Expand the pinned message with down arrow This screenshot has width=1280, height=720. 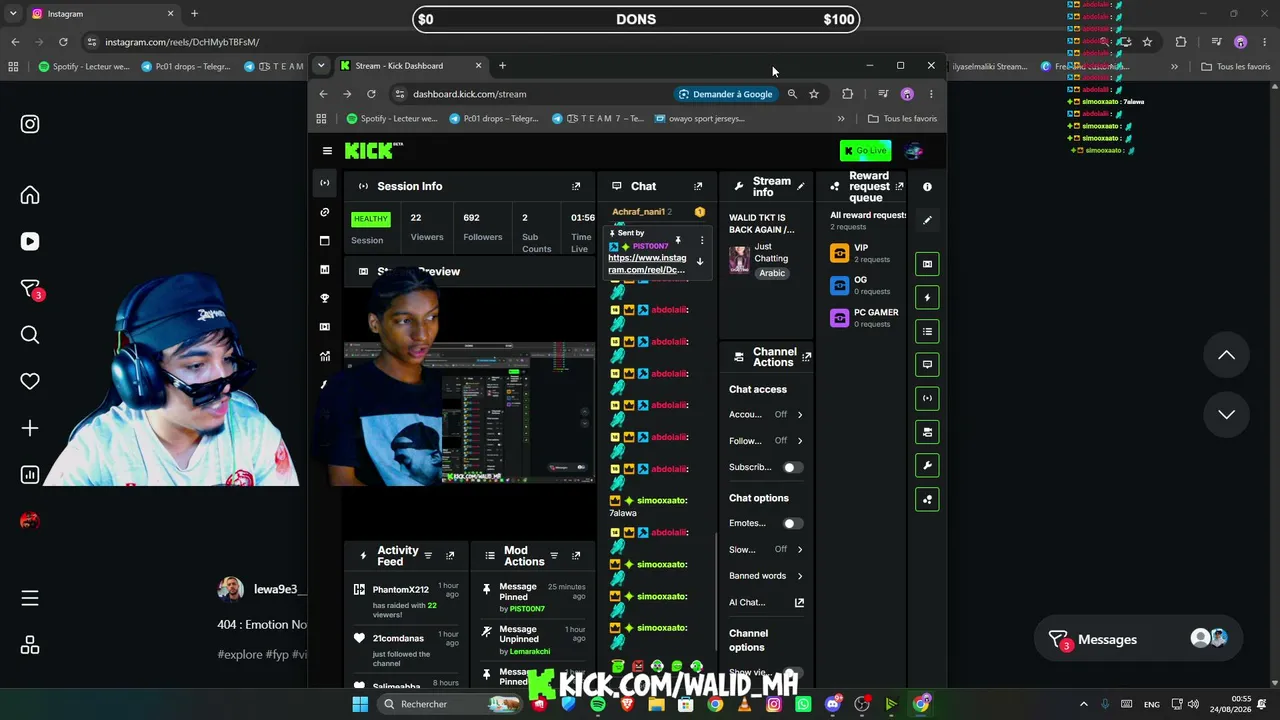(700, 262)
